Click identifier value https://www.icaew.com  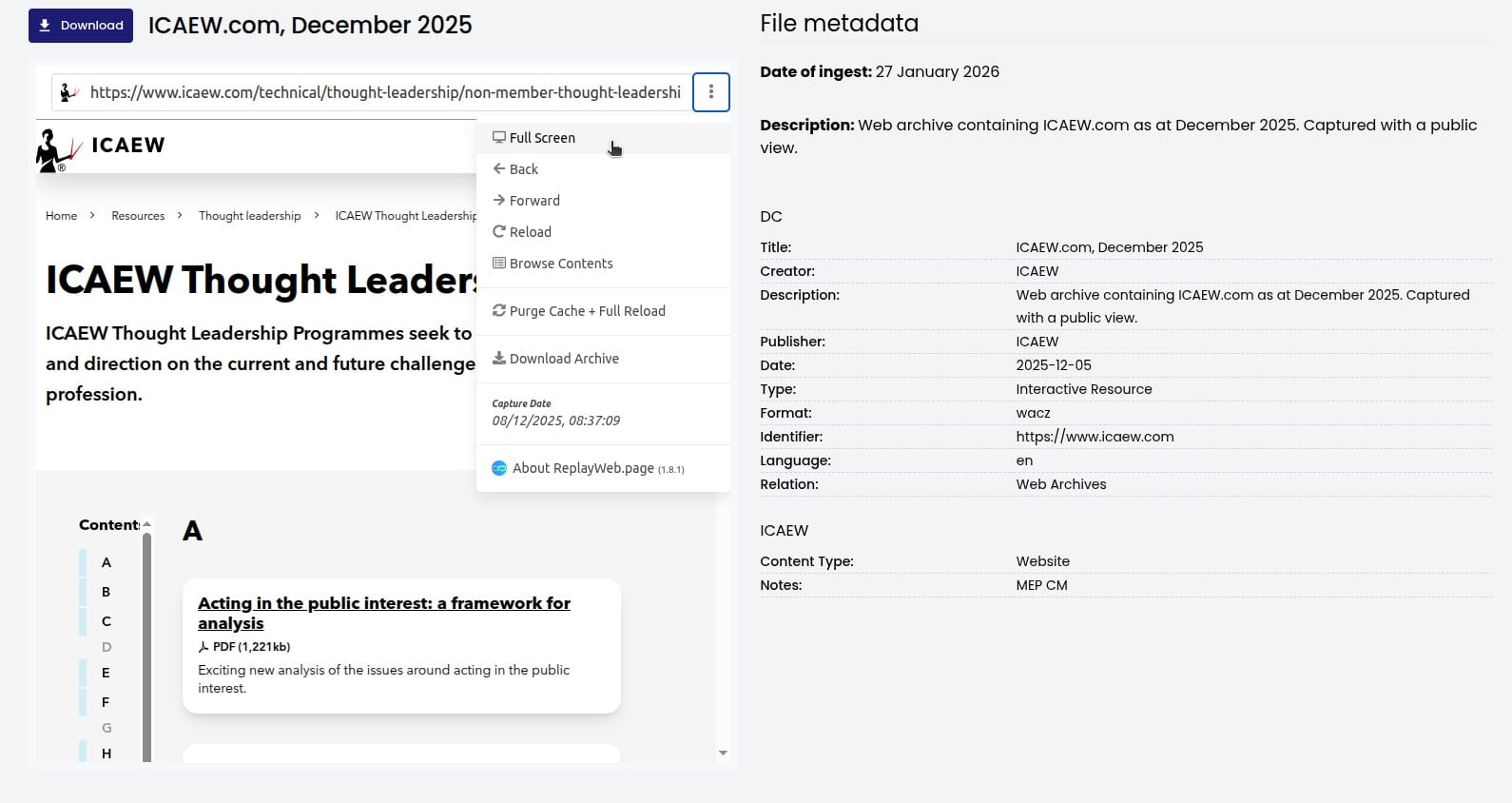[1095, 437]
